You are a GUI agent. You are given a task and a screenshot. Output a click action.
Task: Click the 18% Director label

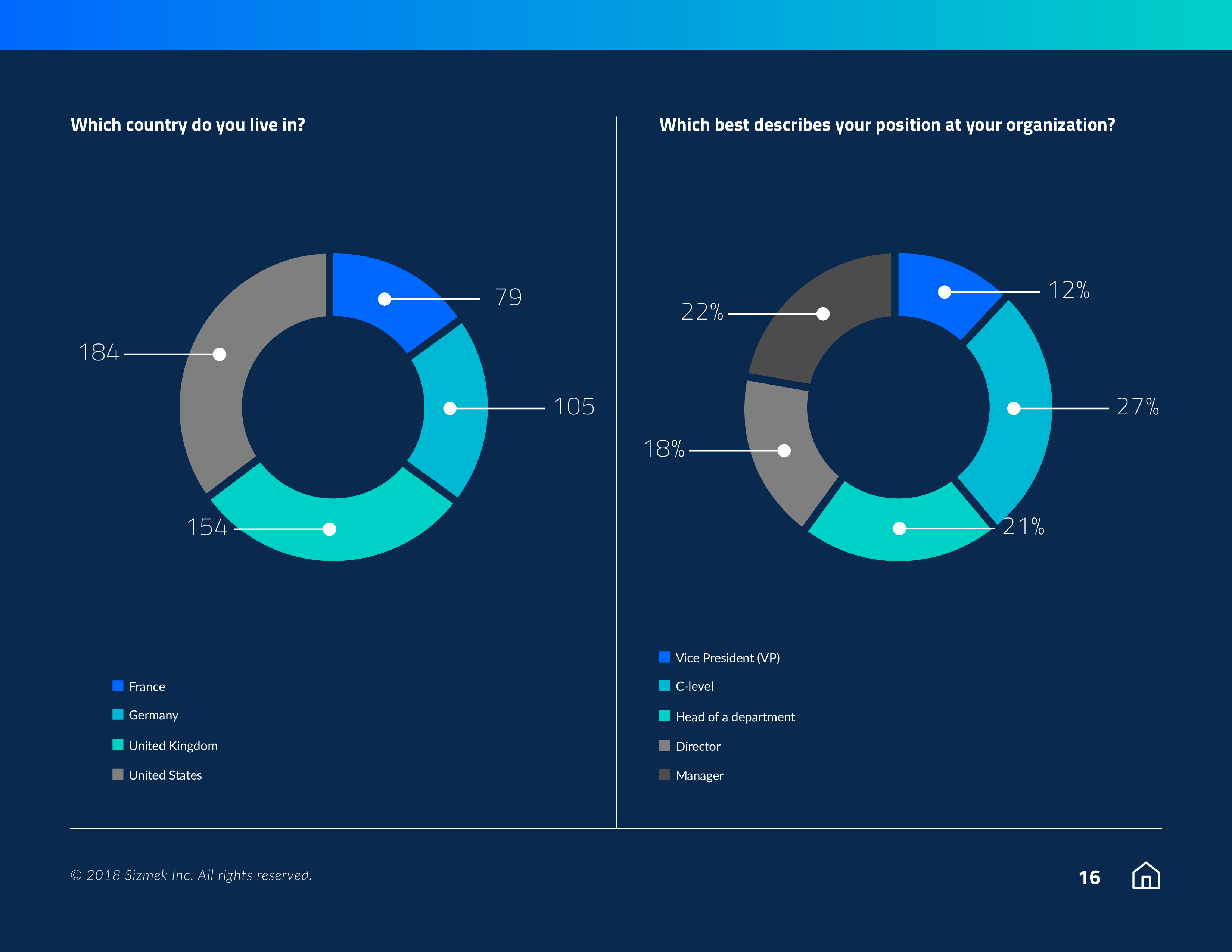(664, 449)
